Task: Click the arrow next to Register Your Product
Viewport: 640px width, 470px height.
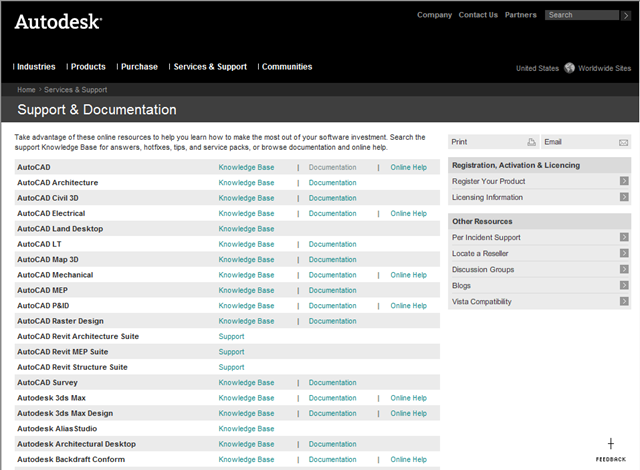Action: point(624,181)
